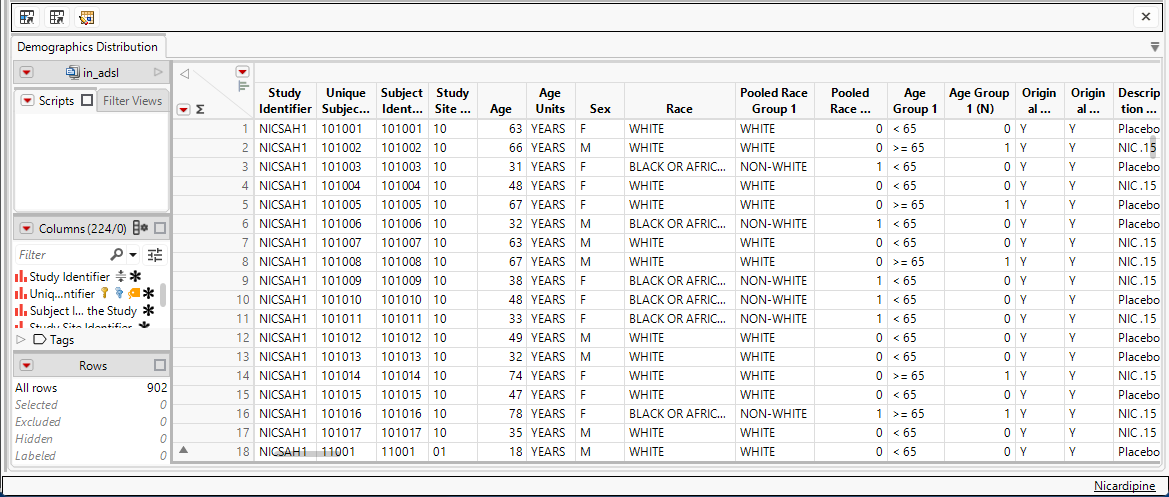The height and width of the screenshot is (497, 1169).
Task: Open the Rows red triangle menu
Action: 27,366
